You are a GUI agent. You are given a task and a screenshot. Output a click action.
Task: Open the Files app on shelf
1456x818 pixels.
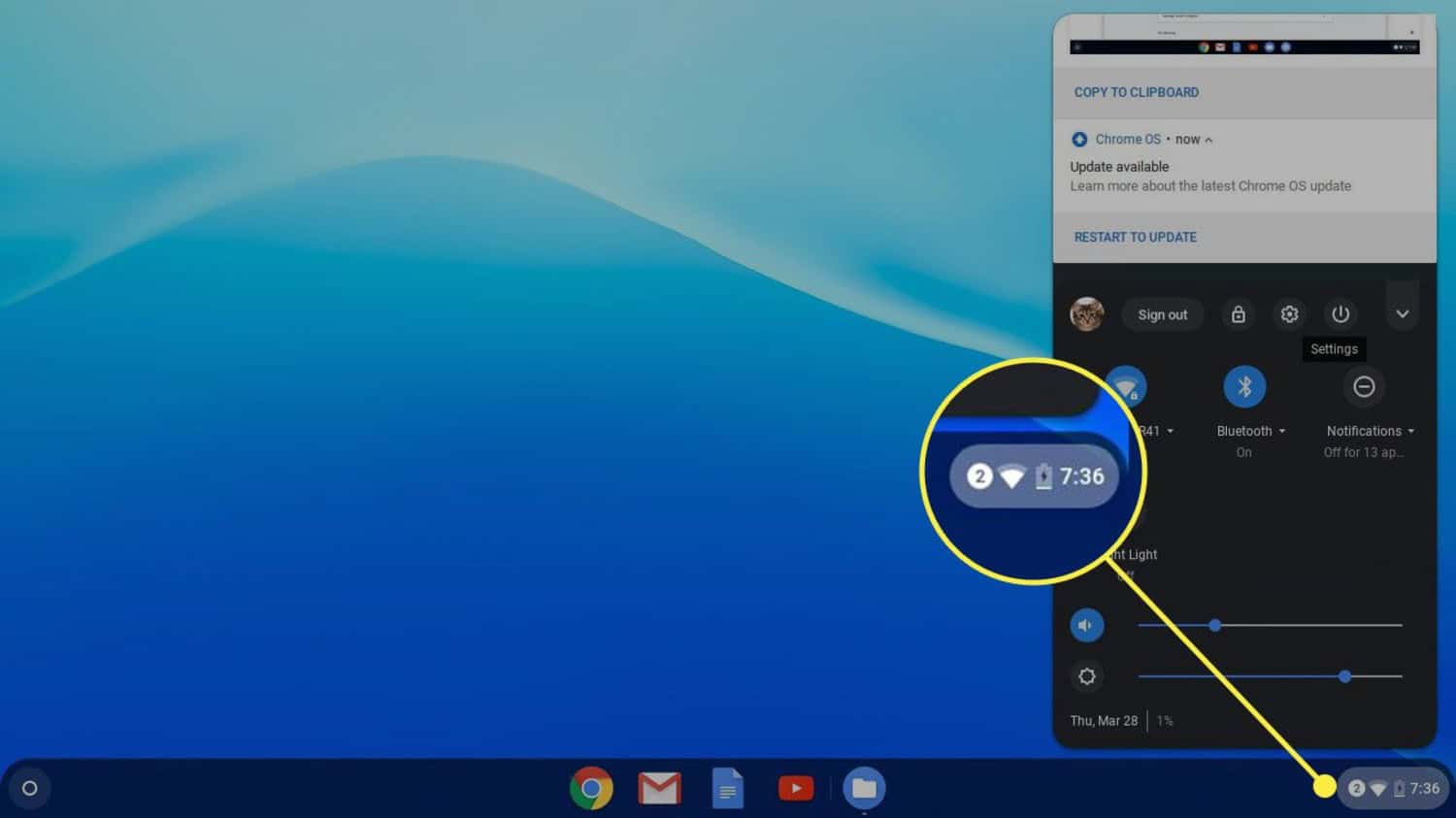coord(864,788)
